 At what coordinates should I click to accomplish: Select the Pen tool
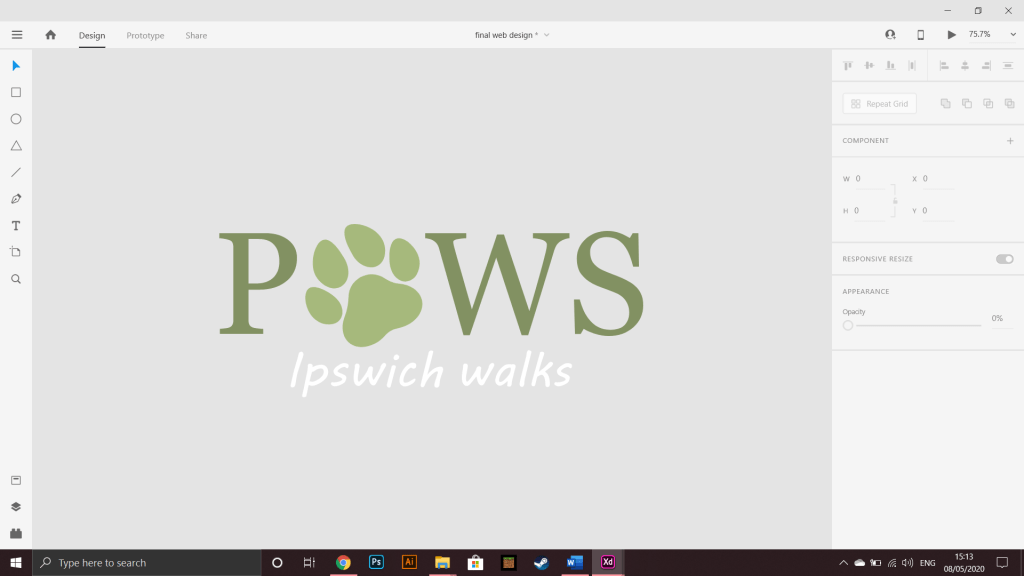point(16,199)
